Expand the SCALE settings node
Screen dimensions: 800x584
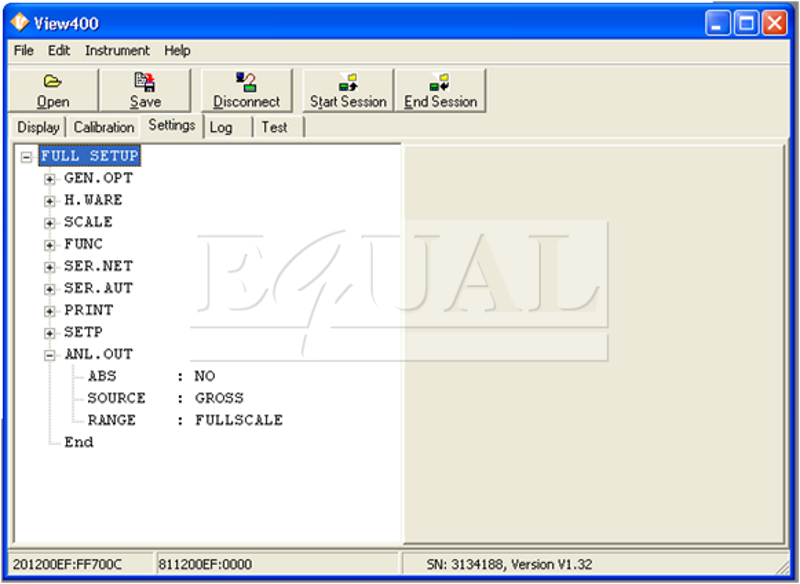click(49, 222)
